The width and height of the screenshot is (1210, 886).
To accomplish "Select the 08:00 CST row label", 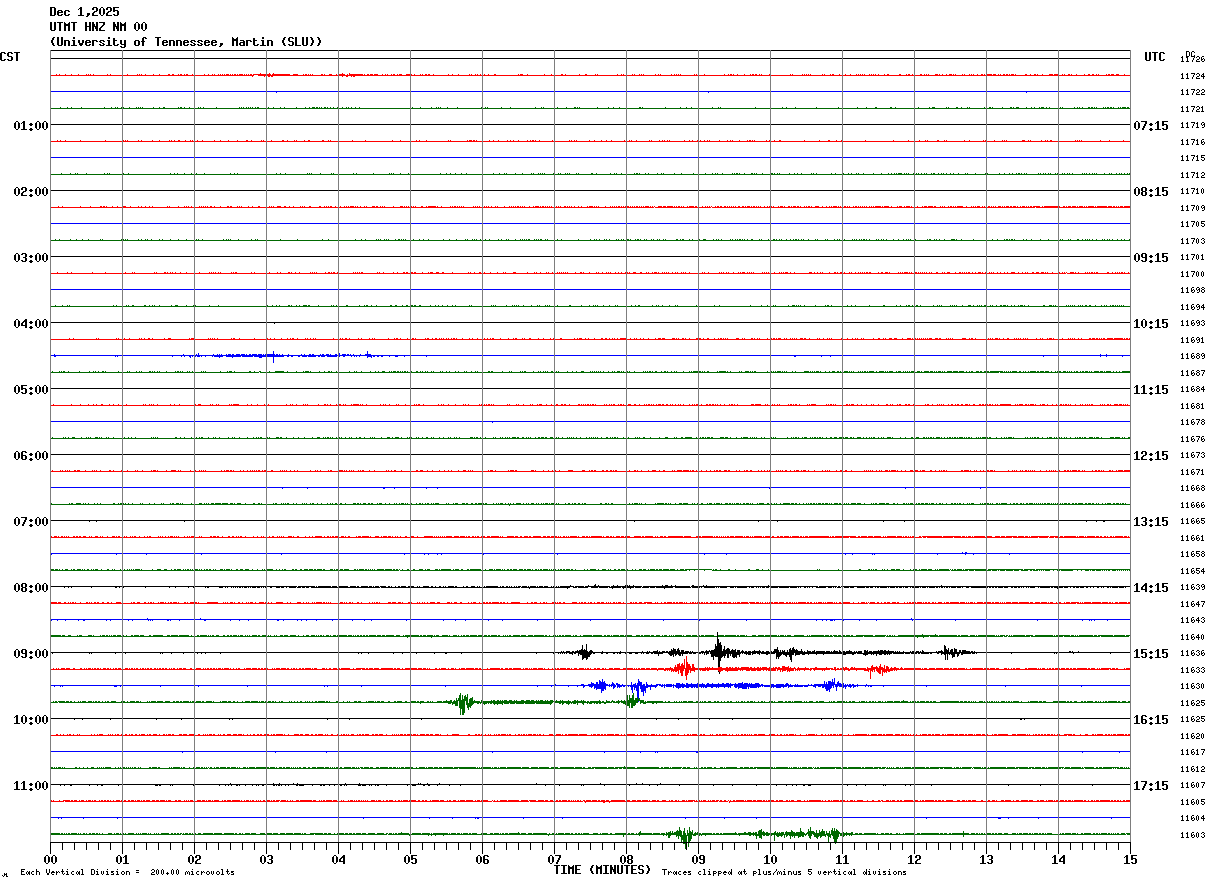I will coord(31,588).
